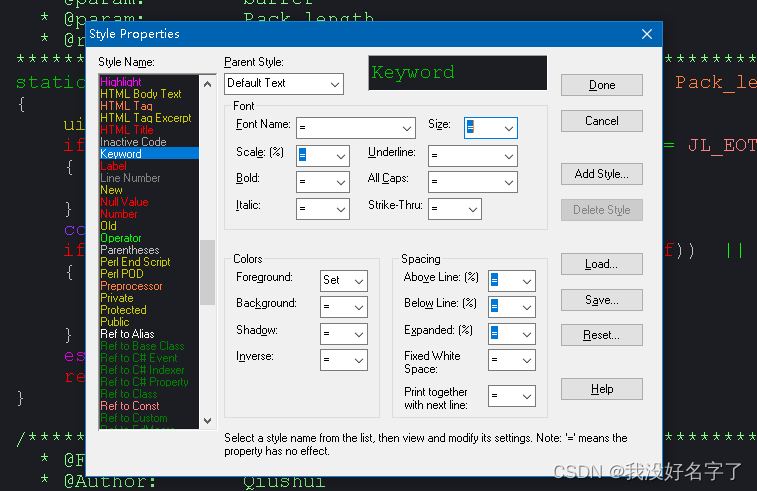Open the Scale percentage dropdown
The height and width of the screenshot is (491, 757).
(322, 155)
